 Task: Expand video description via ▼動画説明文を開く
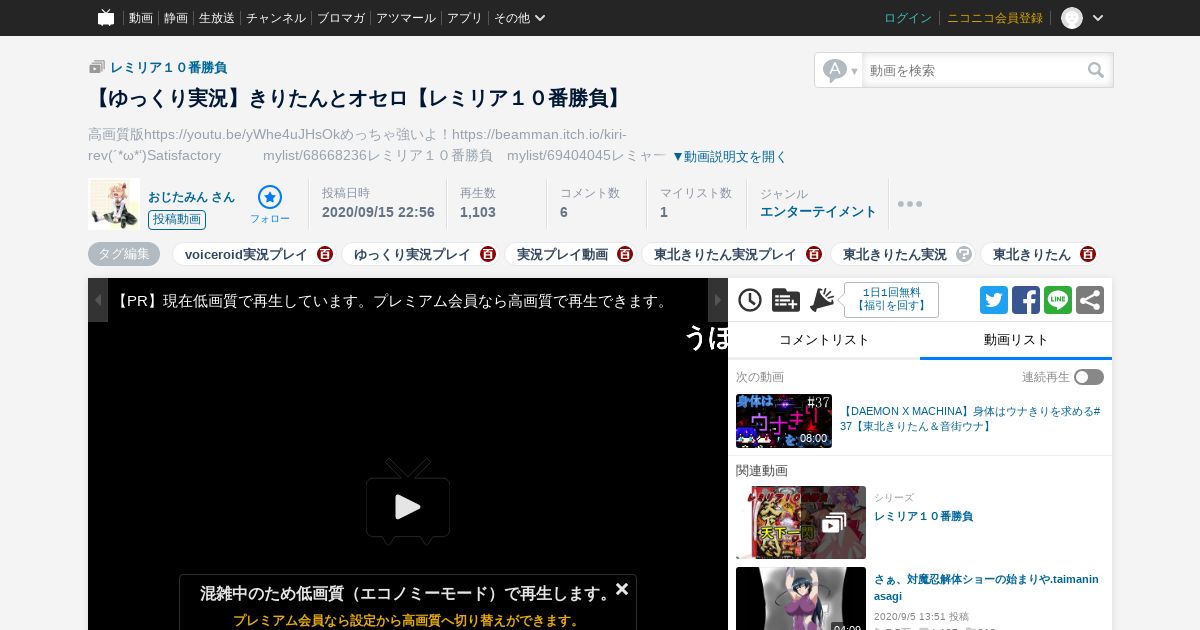click(729, 157)
